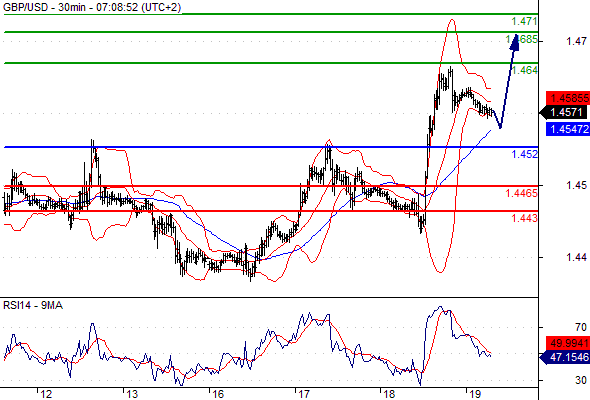Click the 1.47 price axis label
This screenshot has height=400, width=590.
click(x=576, y=41)
